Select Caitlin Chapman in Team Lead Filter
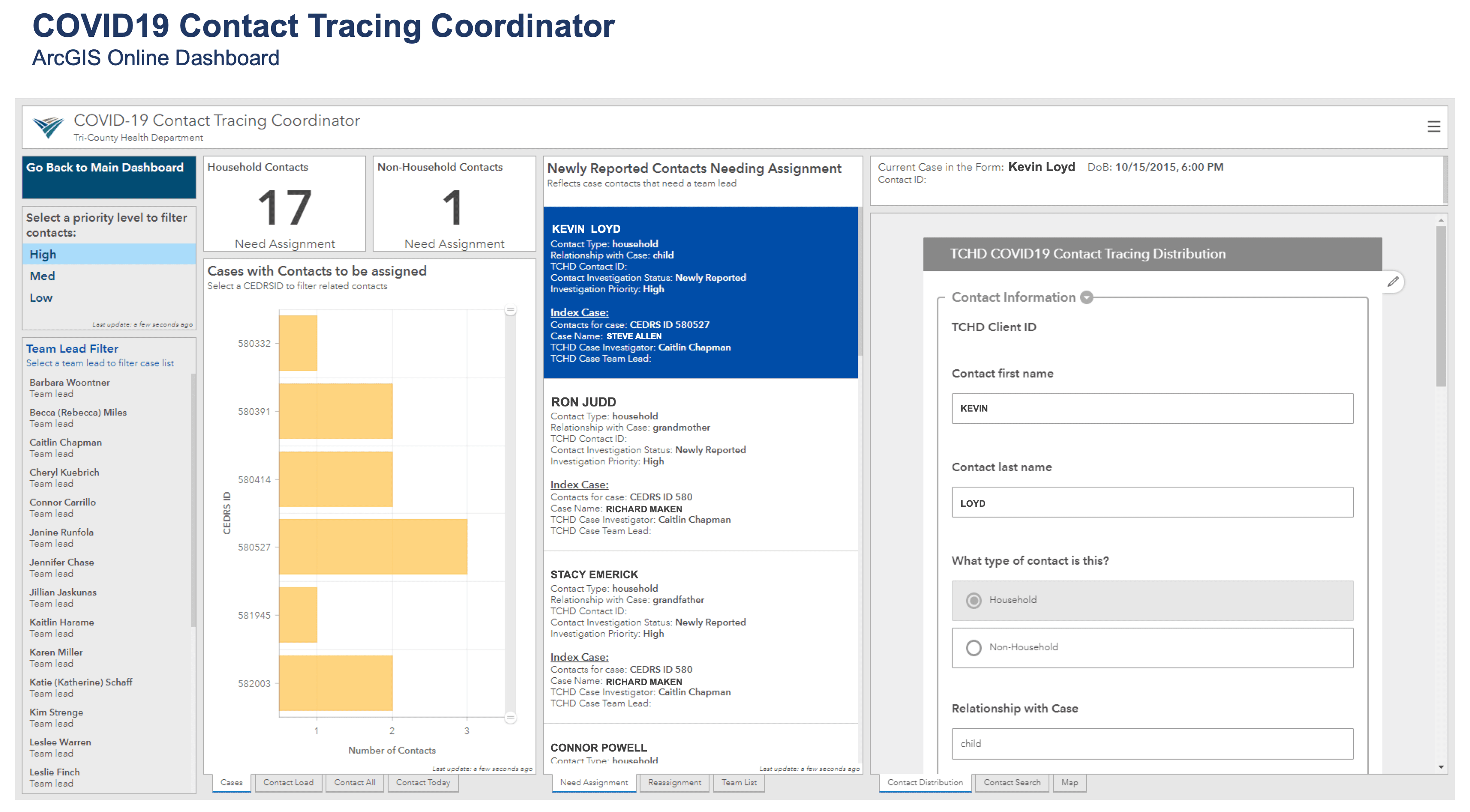The width and height of the screenshot is (1470, 812). (x=66, y=442)
